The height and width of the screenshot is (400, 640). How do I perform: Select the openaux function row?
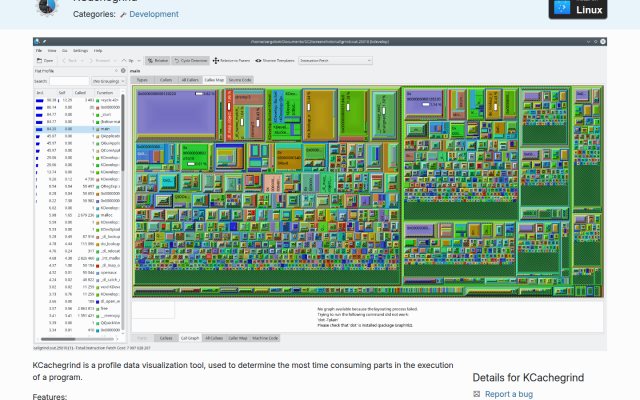coord(77,273)
